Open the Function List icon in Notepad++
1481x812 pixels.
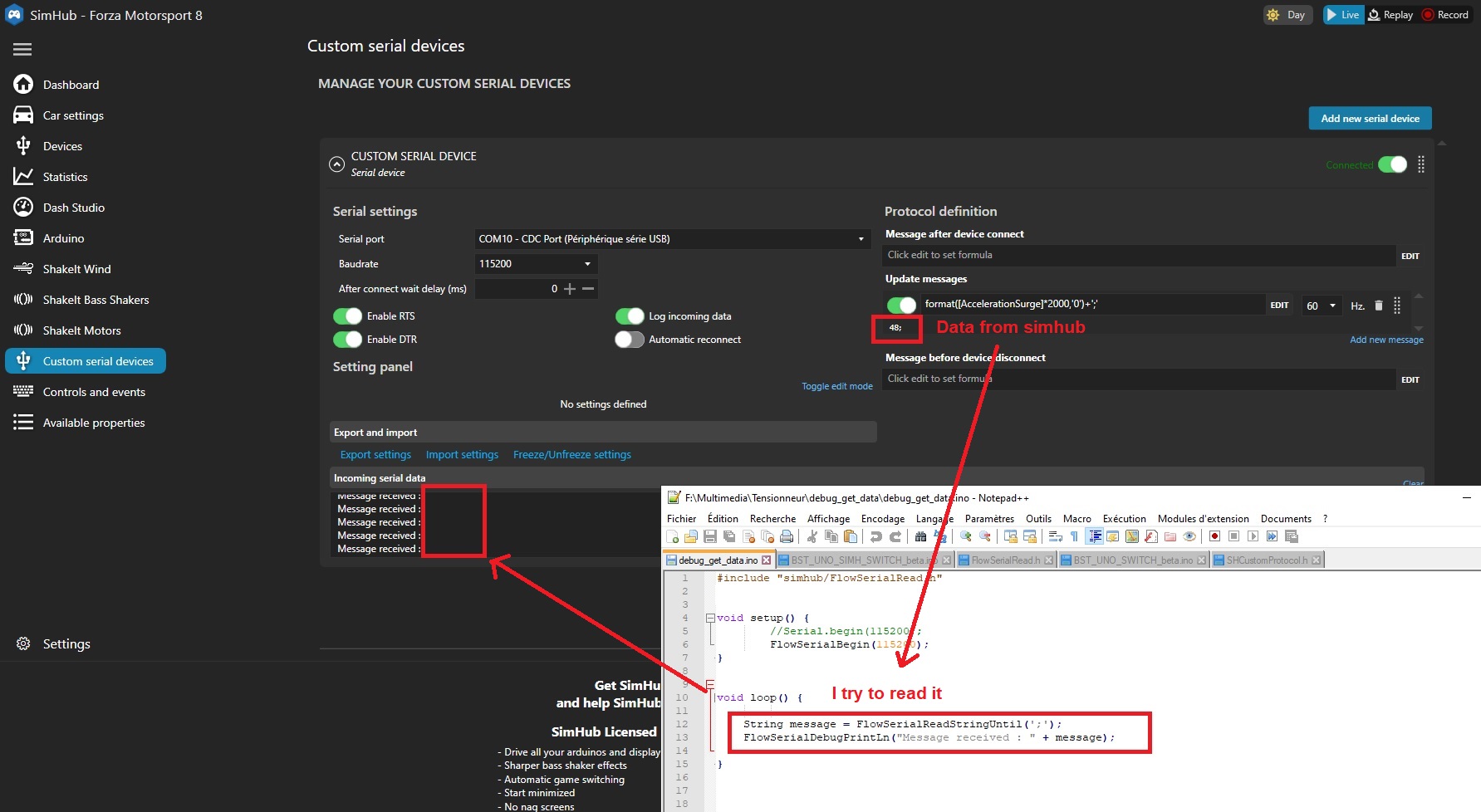1150,536
